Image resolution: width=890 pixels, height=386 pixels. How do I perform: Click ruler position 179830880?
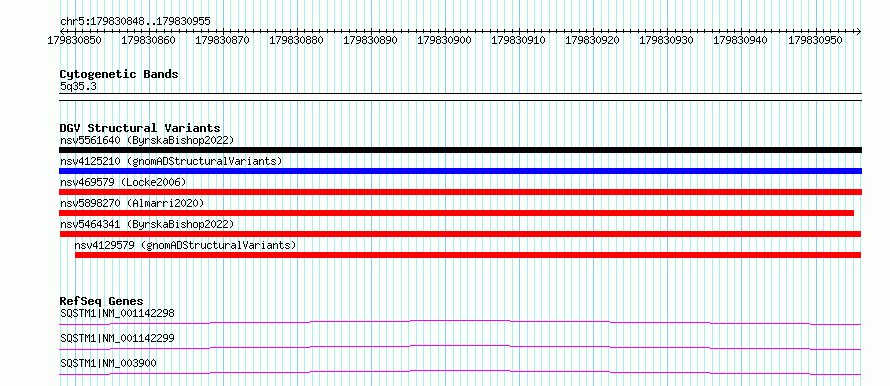[x=296, y=40]
